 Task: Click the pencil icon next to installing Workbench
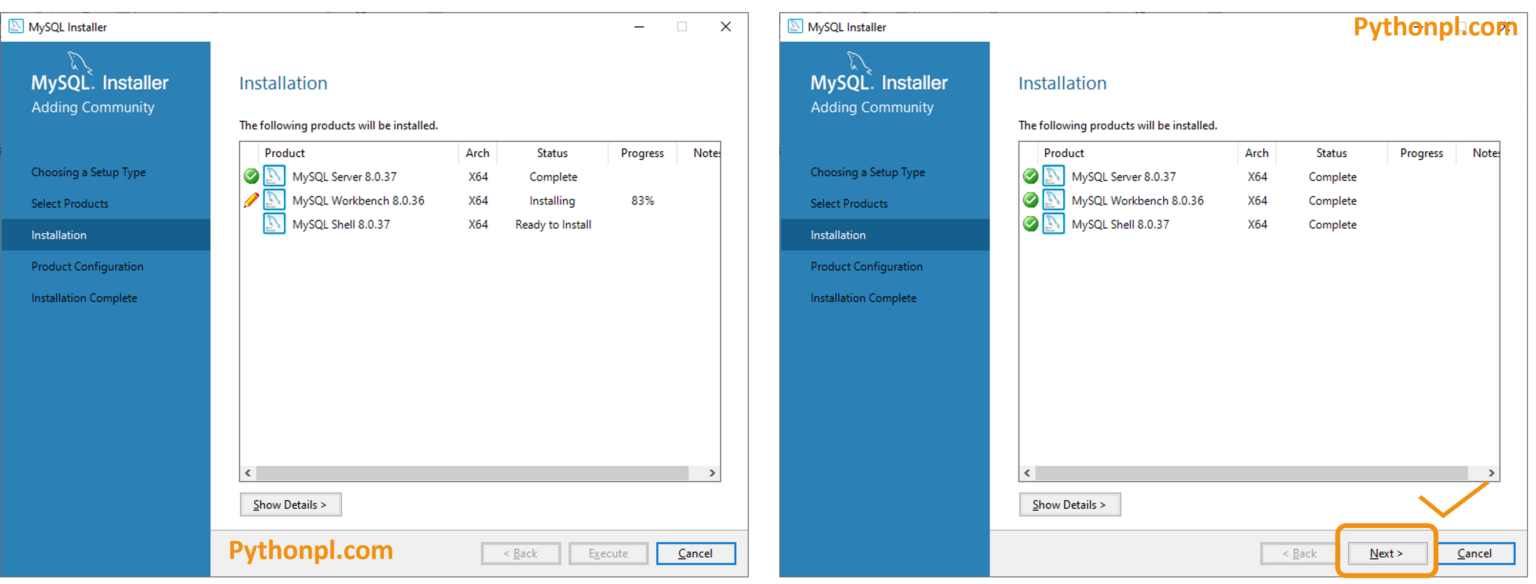click(x=251, y=199)
